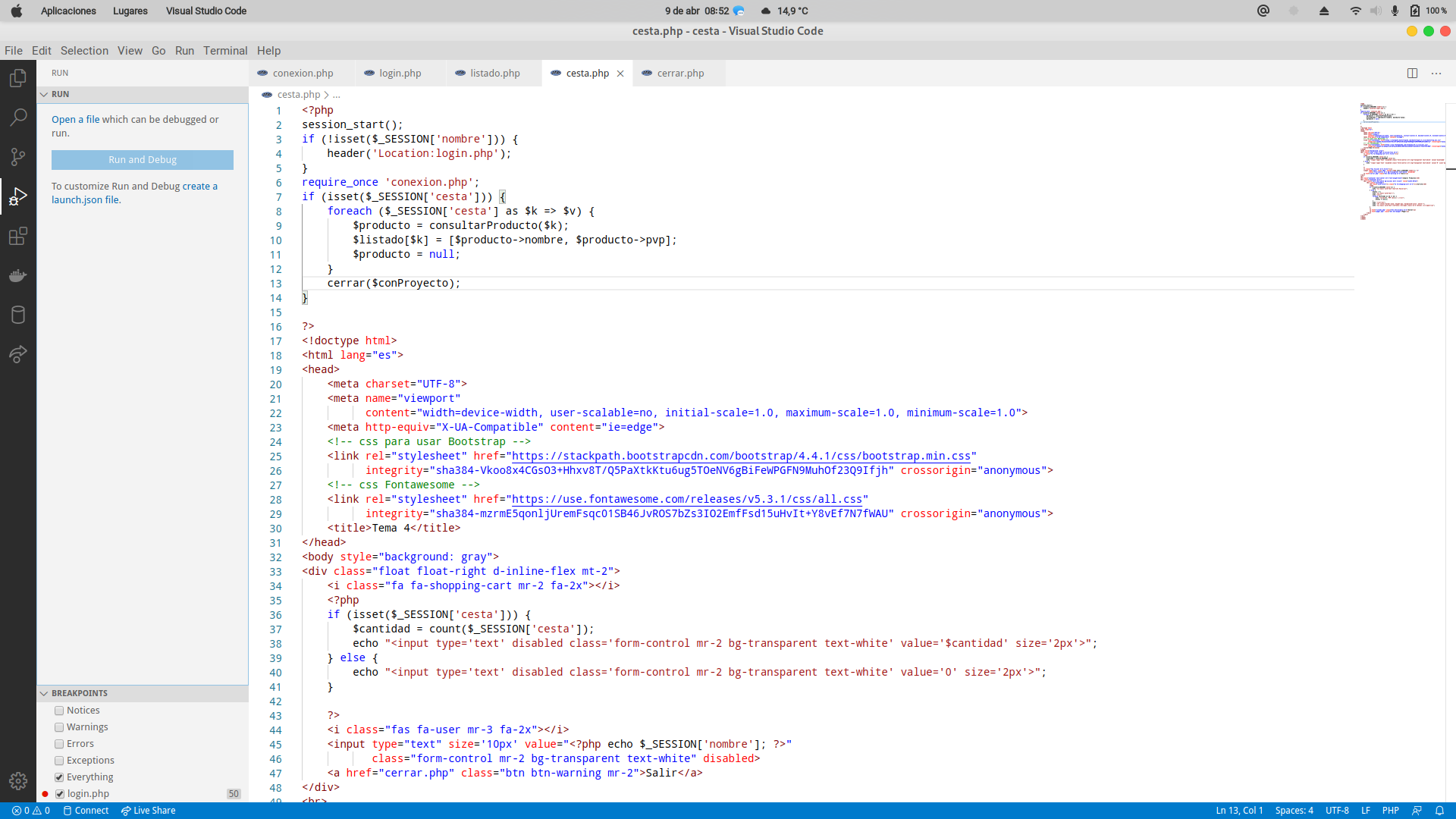Open the Lugares menu in the top bar

(x=130, y=11)
